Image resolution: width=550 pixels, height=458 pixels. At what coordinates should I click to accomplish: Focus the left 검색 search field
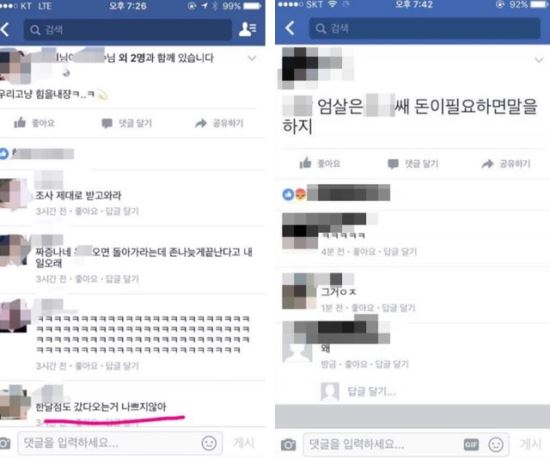pyautogui.click(x=128, y=30)
